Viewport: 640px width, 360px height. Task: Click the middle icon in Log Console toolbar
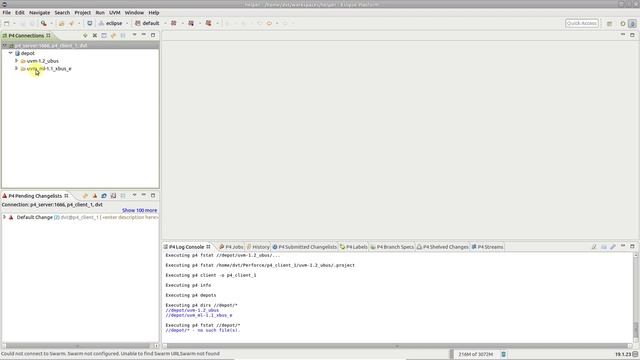(604, 247)
